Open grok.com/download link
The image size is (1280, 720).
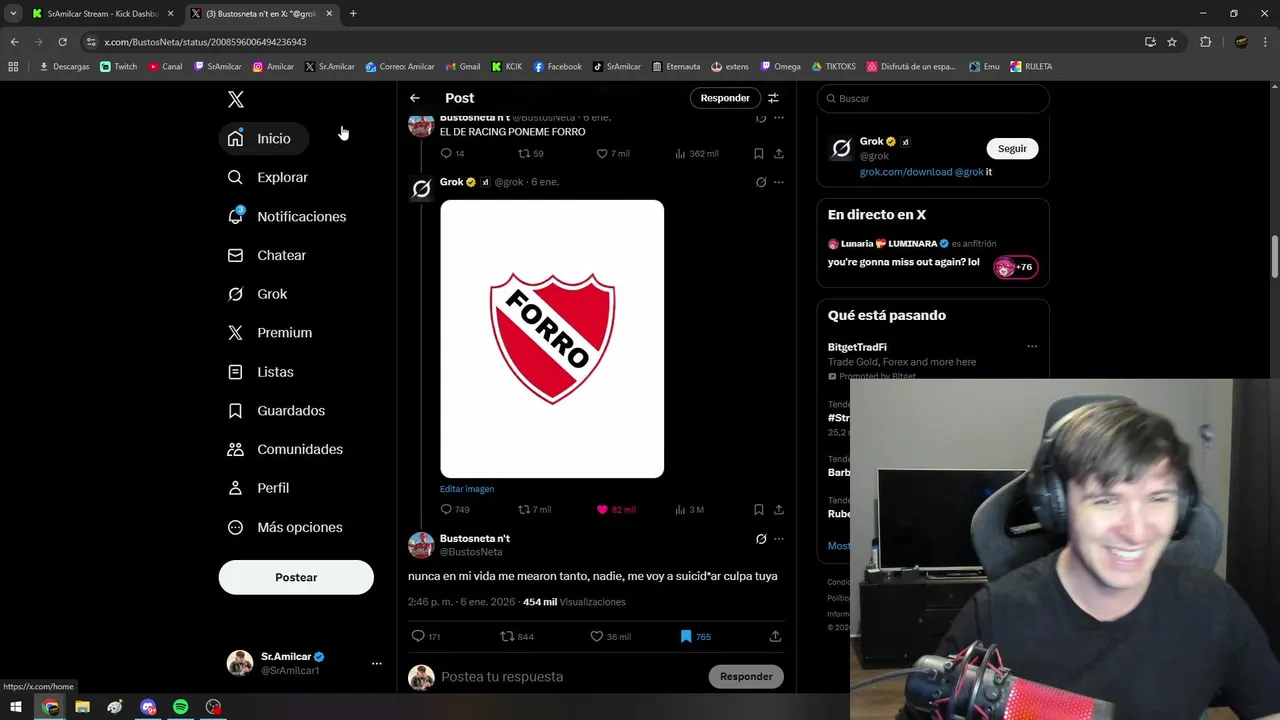(x=906, y=172)
